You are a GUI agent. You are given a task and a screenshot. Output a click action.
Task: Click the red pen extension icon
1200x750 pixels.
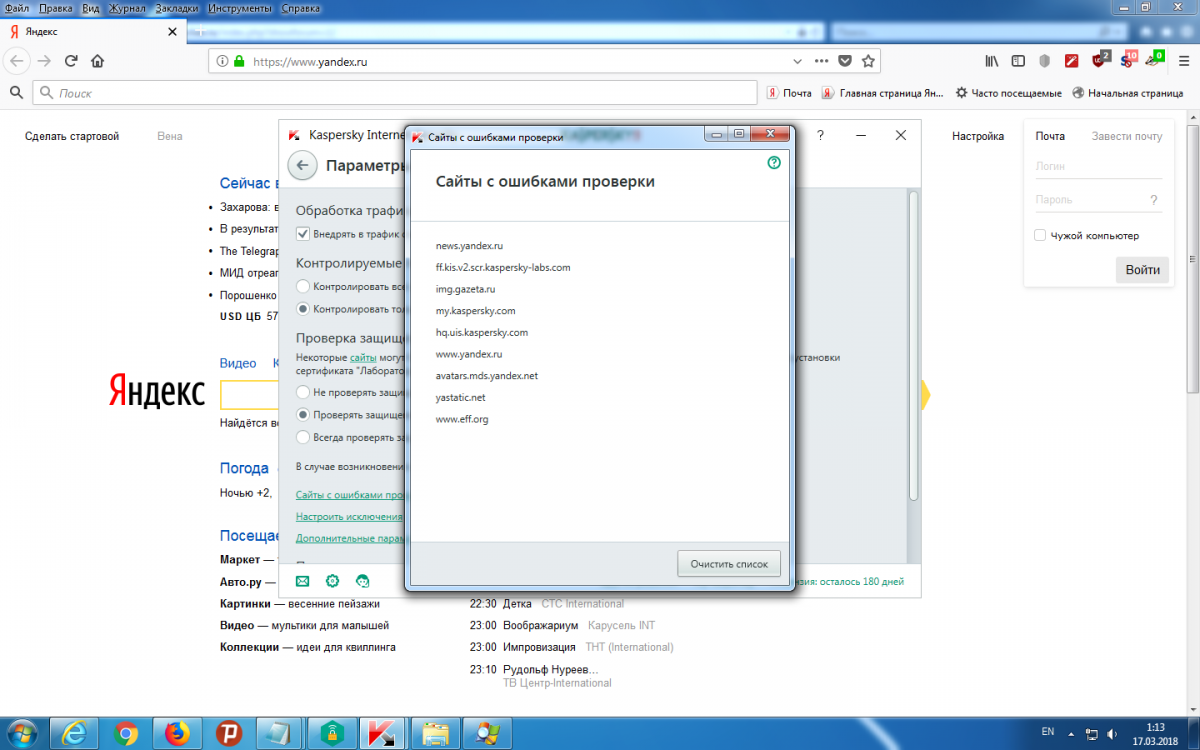pyautogui.click(x=1072, y=61)
